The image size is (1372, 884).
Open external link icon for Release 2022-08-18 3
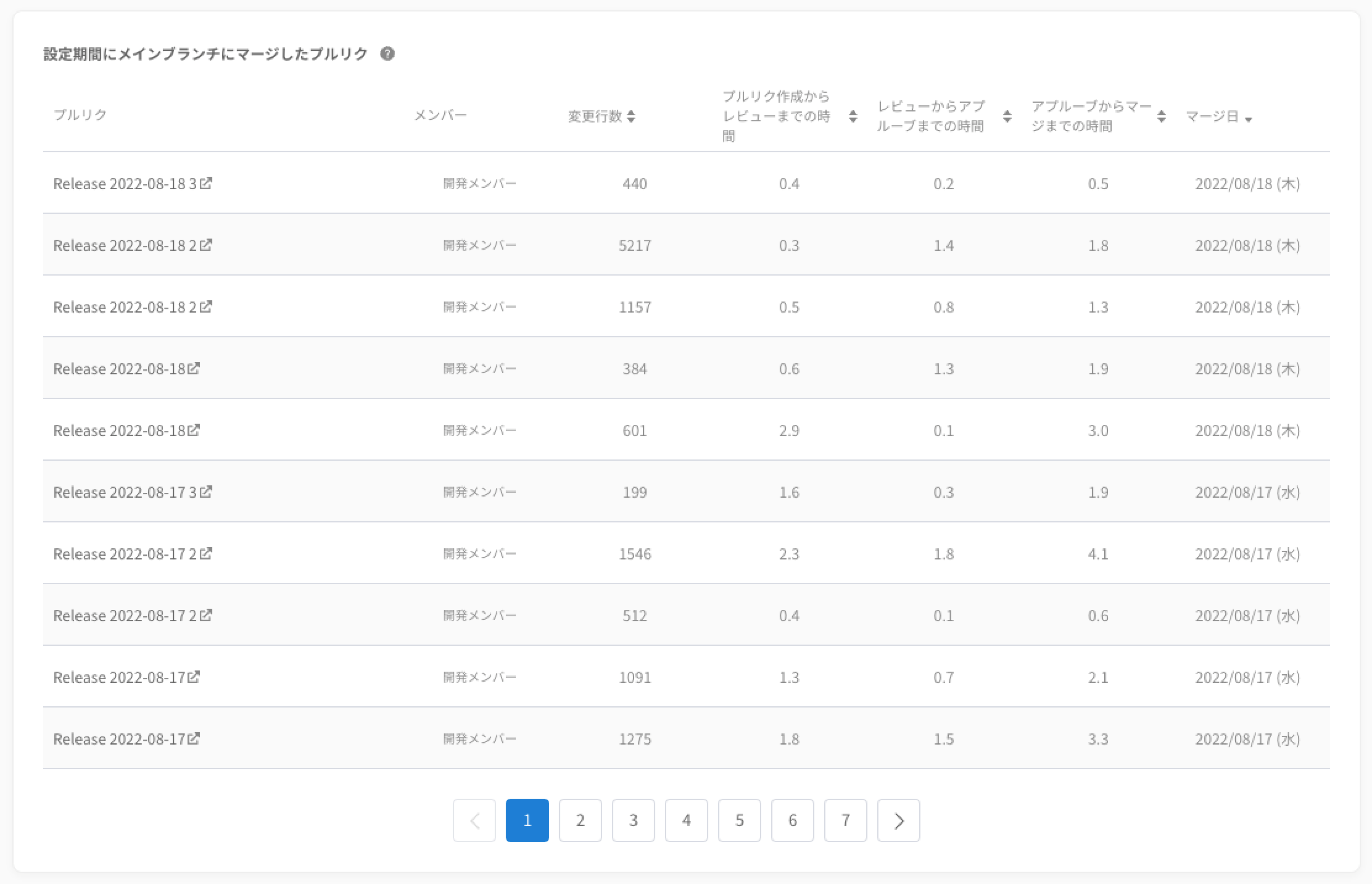click(x=205, y=183)
